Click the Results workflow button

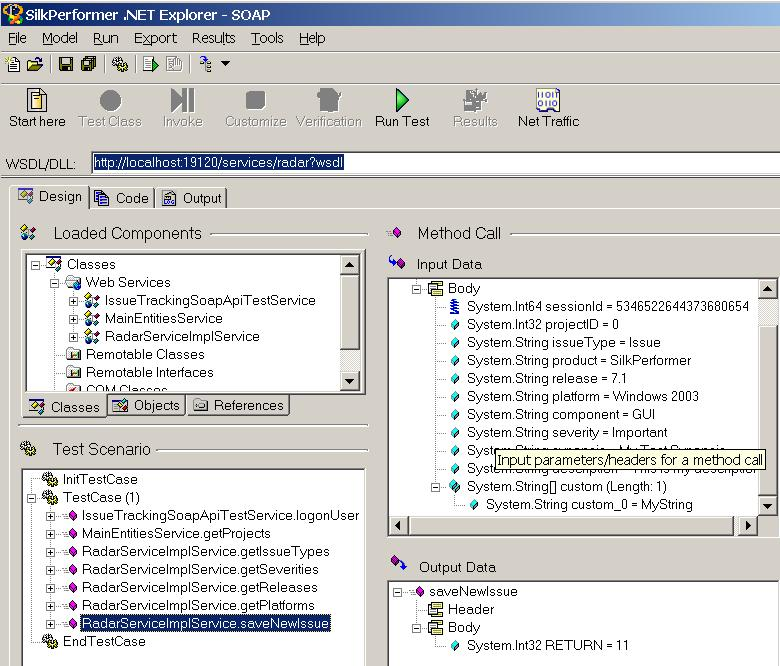(x=475, y=107)
